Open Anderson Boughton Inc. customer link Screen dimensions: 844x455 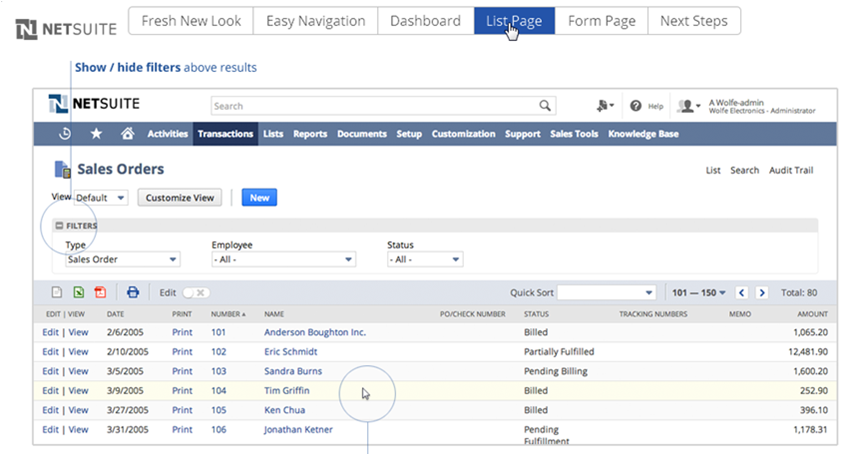pyautogui.click(x=315, y=332)
